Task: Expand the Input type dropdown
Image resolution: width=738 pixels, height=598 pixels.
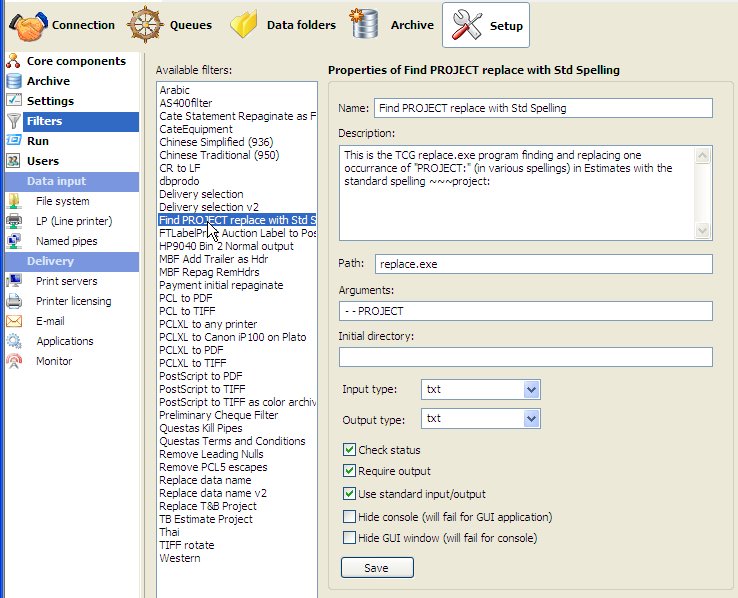Action: tap(531, 389)
